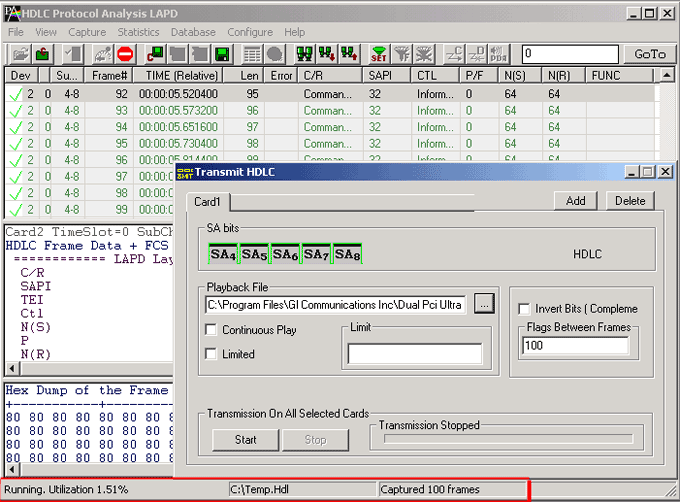
Task: Enable the Continuous Play checkbox
Action: pyautogui.click(x=211, y=329)
